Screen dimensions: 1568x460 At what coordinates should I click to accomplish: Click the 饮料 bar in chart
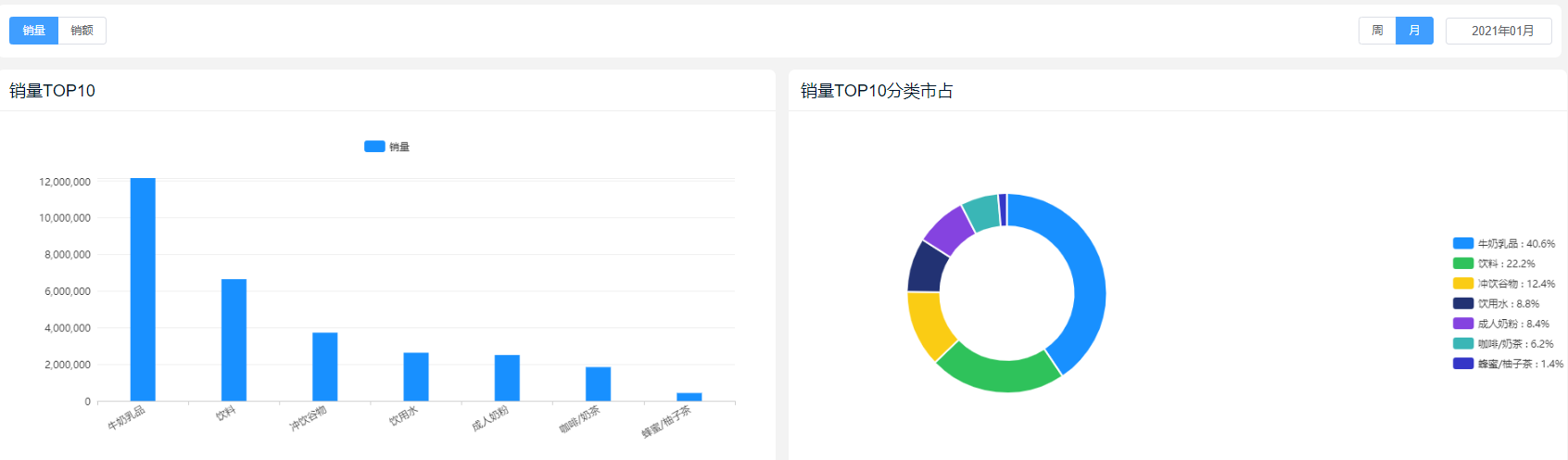(x=234, y=339)
